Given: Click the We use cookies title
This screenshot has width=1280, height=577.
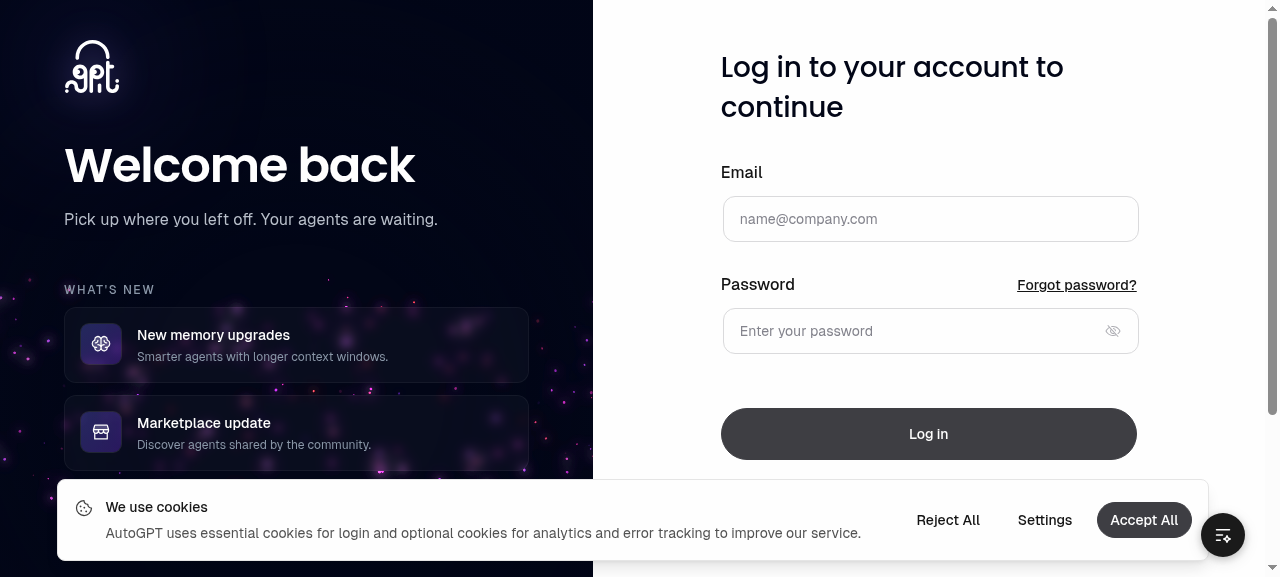Looking at the screenshot, I should click(x=157, y=507).
